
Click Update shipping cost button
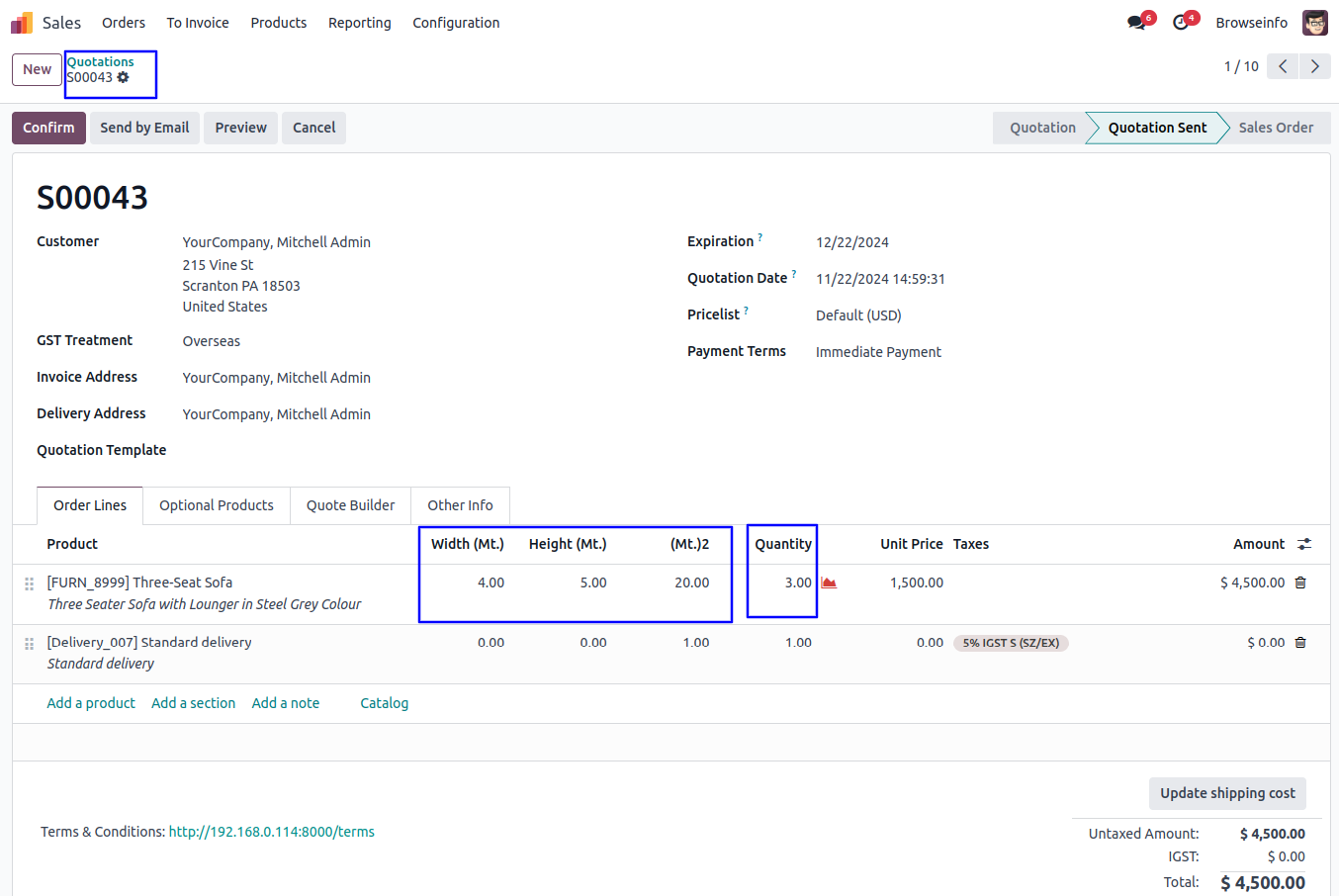coord(1227,793)
